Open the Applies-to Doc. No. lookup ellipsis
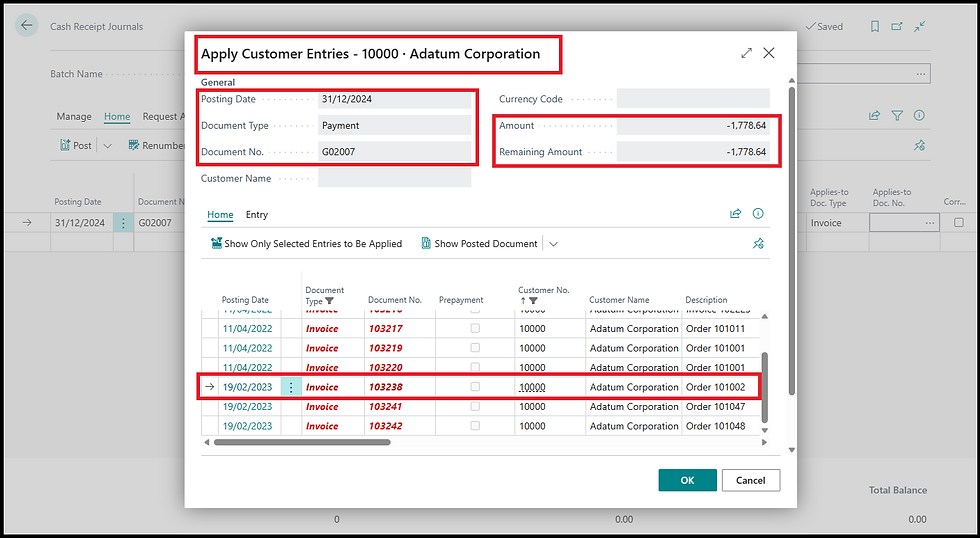This screenshot has width=980, height=538. pos(930,222)
